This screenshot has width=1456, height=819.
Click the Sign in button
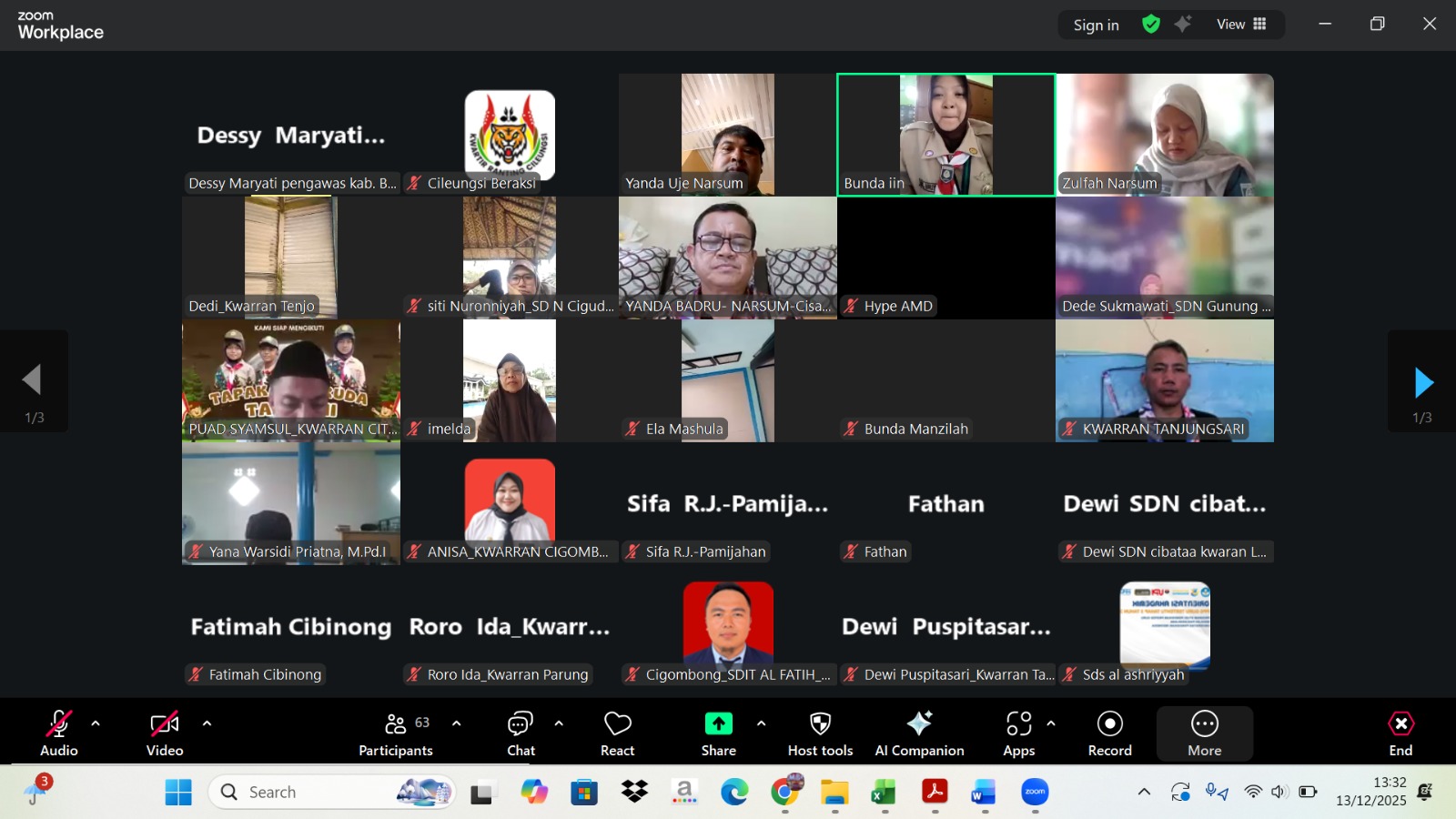1096,25
